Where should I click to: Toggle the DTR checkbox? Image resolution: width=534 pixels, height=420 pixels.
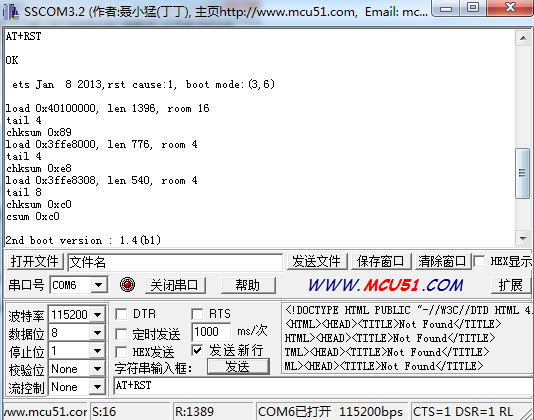(121, 314)
